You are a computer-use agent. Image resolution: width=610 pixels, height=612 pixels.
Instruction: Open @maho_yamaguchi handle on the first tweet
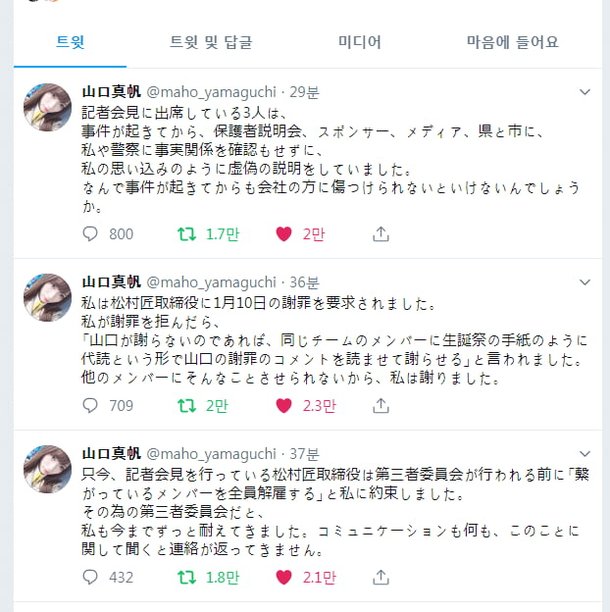click(211, 93)
